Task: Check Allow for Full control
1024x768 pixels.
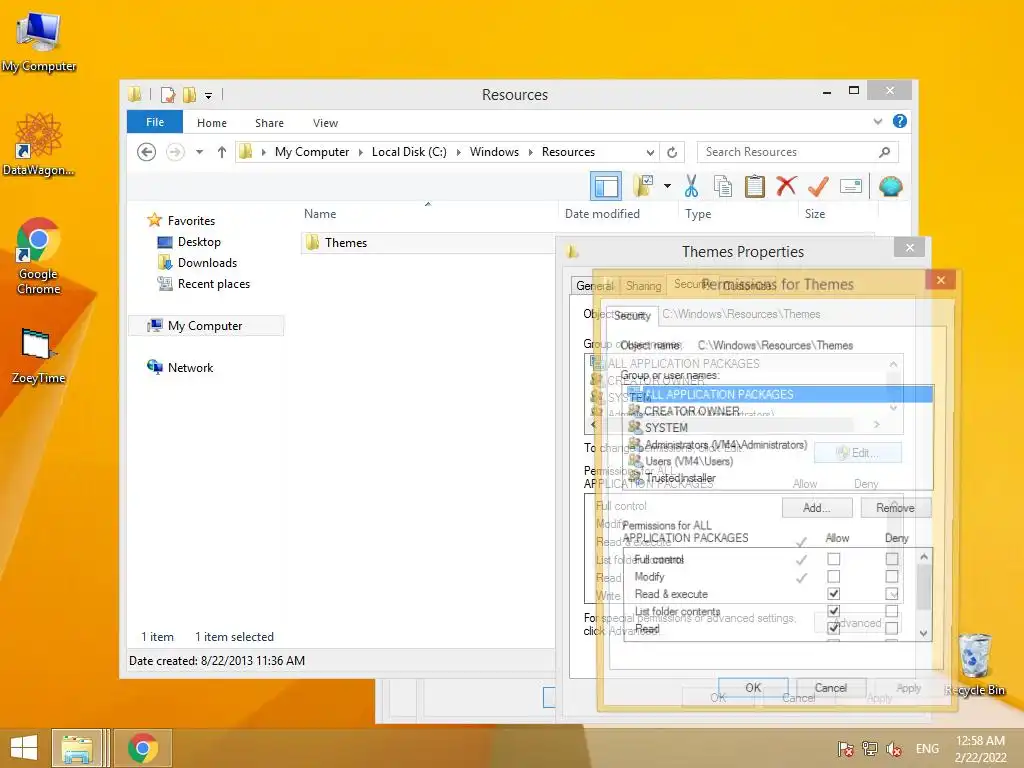Action: pyautogui.click(x=833, y=559)
